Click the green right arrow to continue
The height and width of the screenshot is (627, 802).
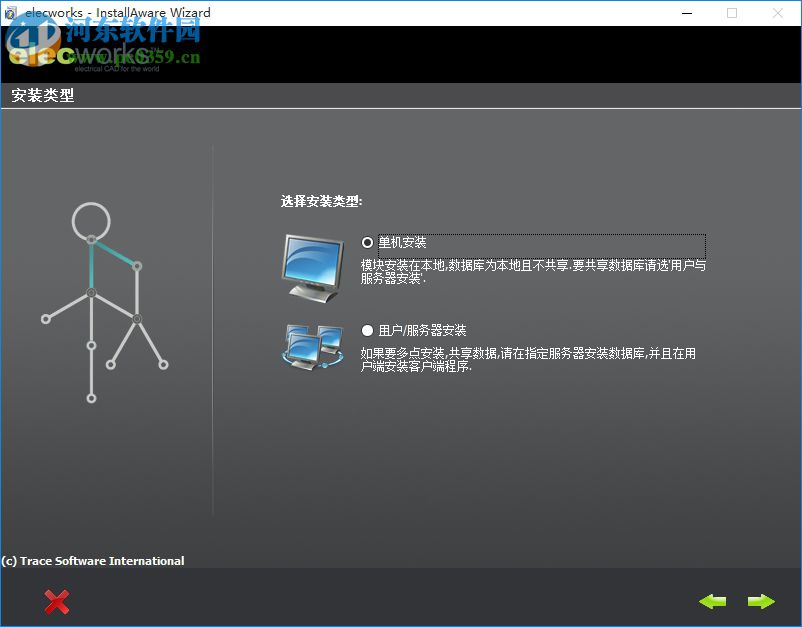point(760,601)
